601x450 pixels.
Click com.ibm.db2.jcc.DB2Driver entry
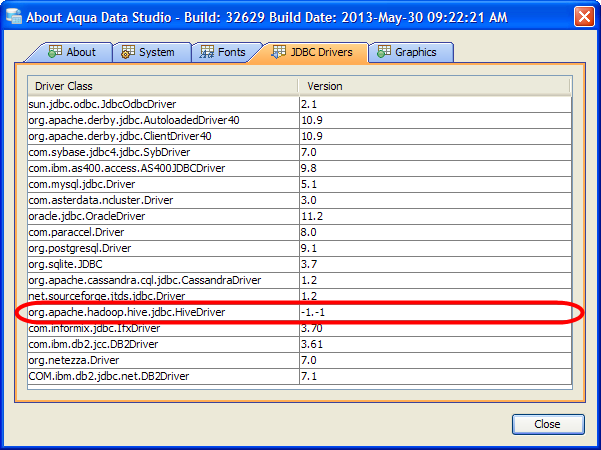pyautogui.click(x=163, y=344)
